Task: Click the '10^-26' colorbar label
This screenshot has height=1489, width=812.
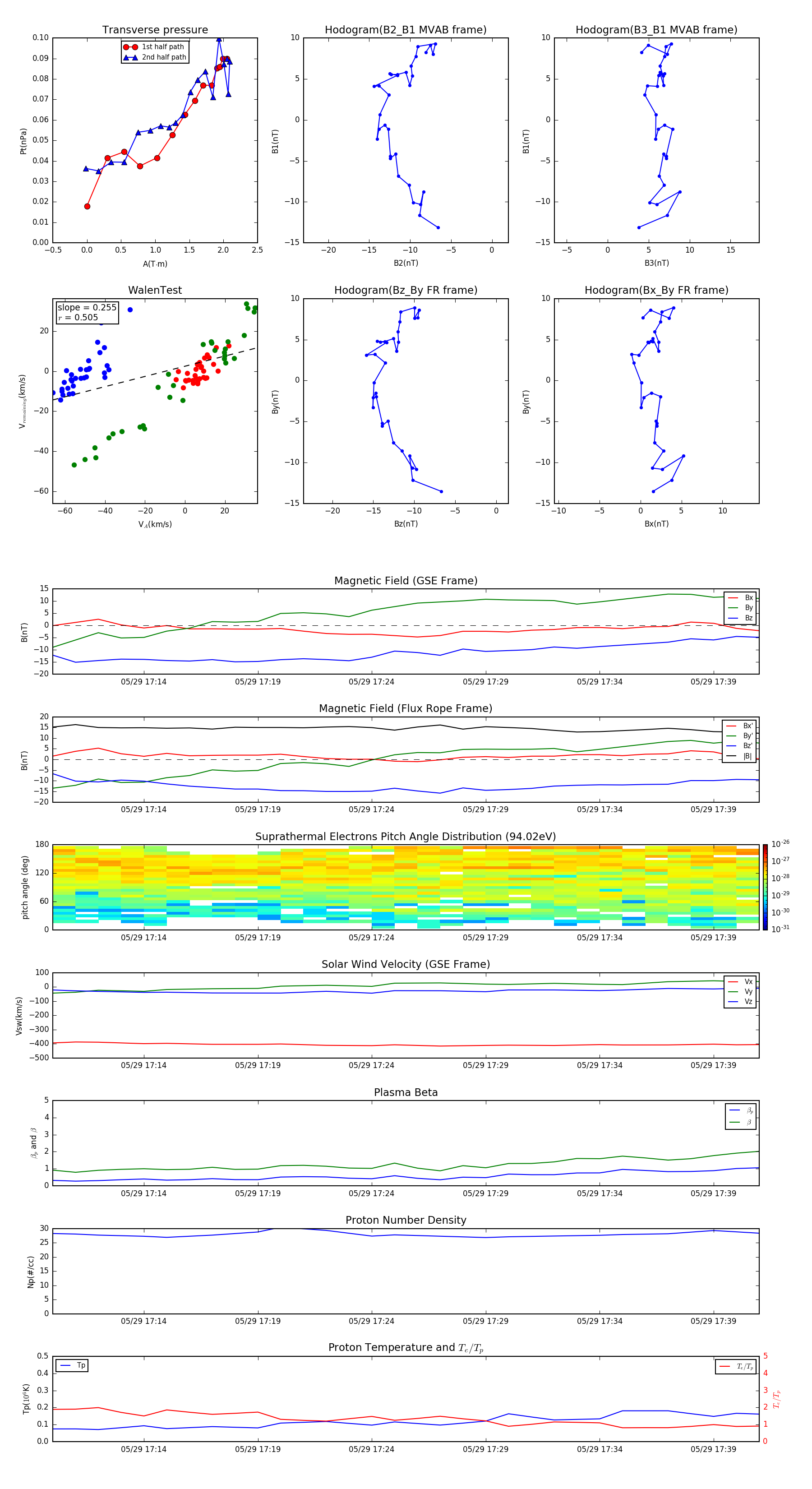Action: pyautogui.click(x=780, y=844)
